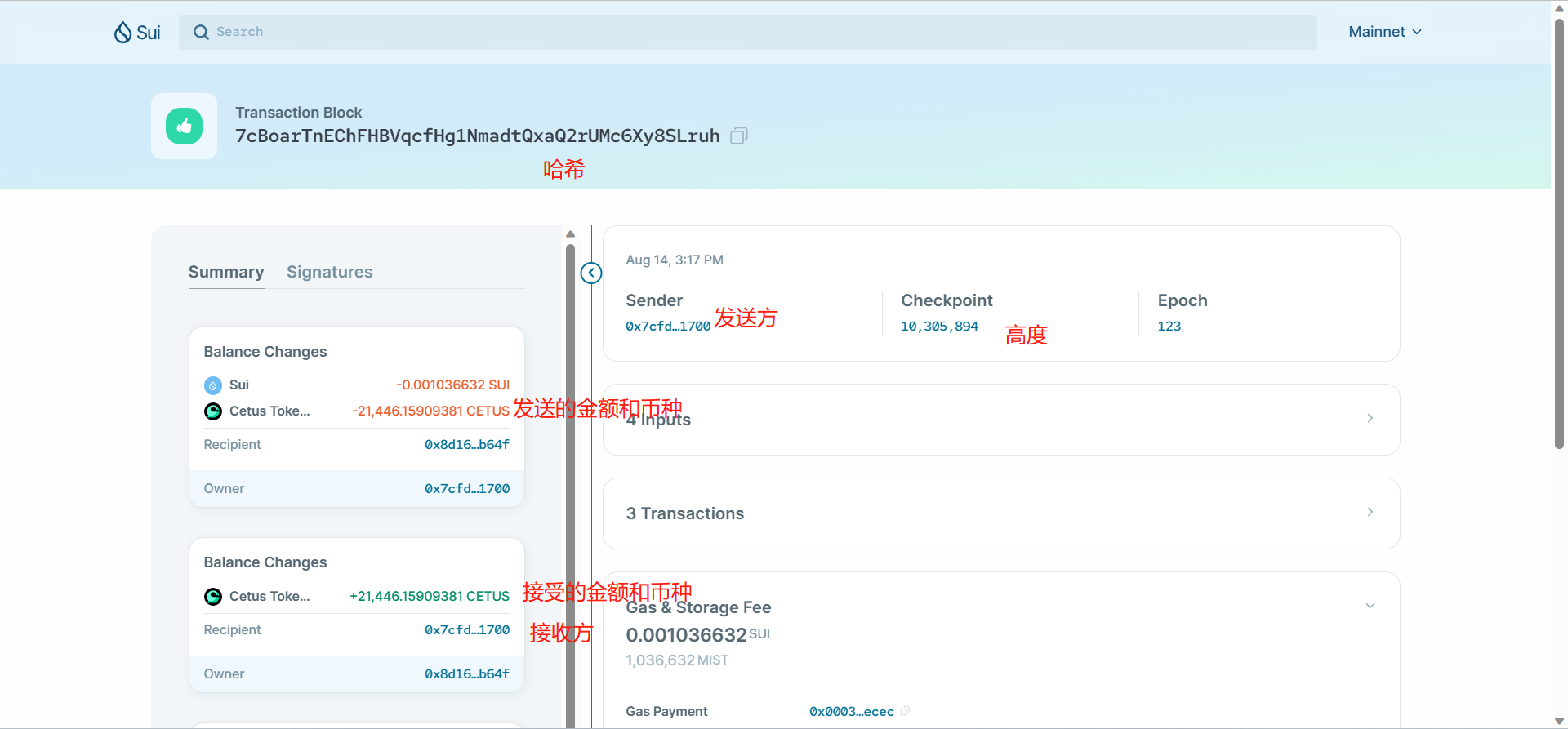This screenshot has height=729, width=1568.
Task: Click the search magnifier icon
Action: 201,32
